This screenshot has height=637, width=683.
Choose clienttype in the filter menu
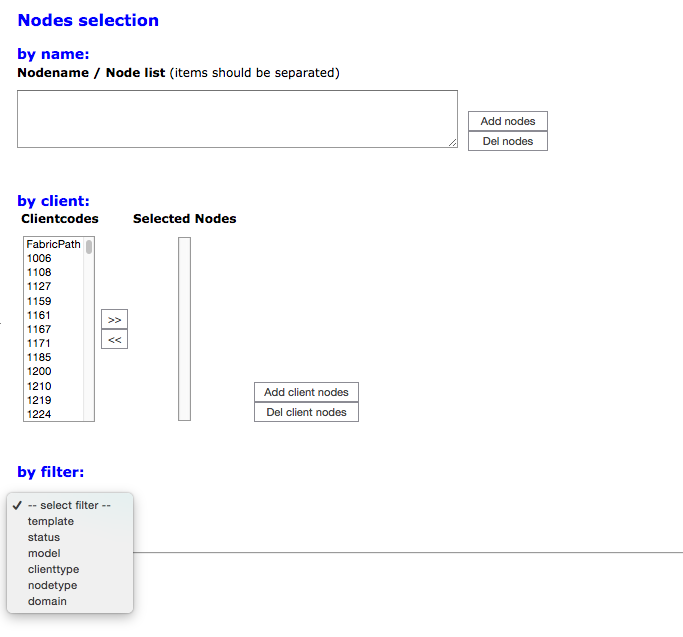pyautogui.click(x=53, y=569)
